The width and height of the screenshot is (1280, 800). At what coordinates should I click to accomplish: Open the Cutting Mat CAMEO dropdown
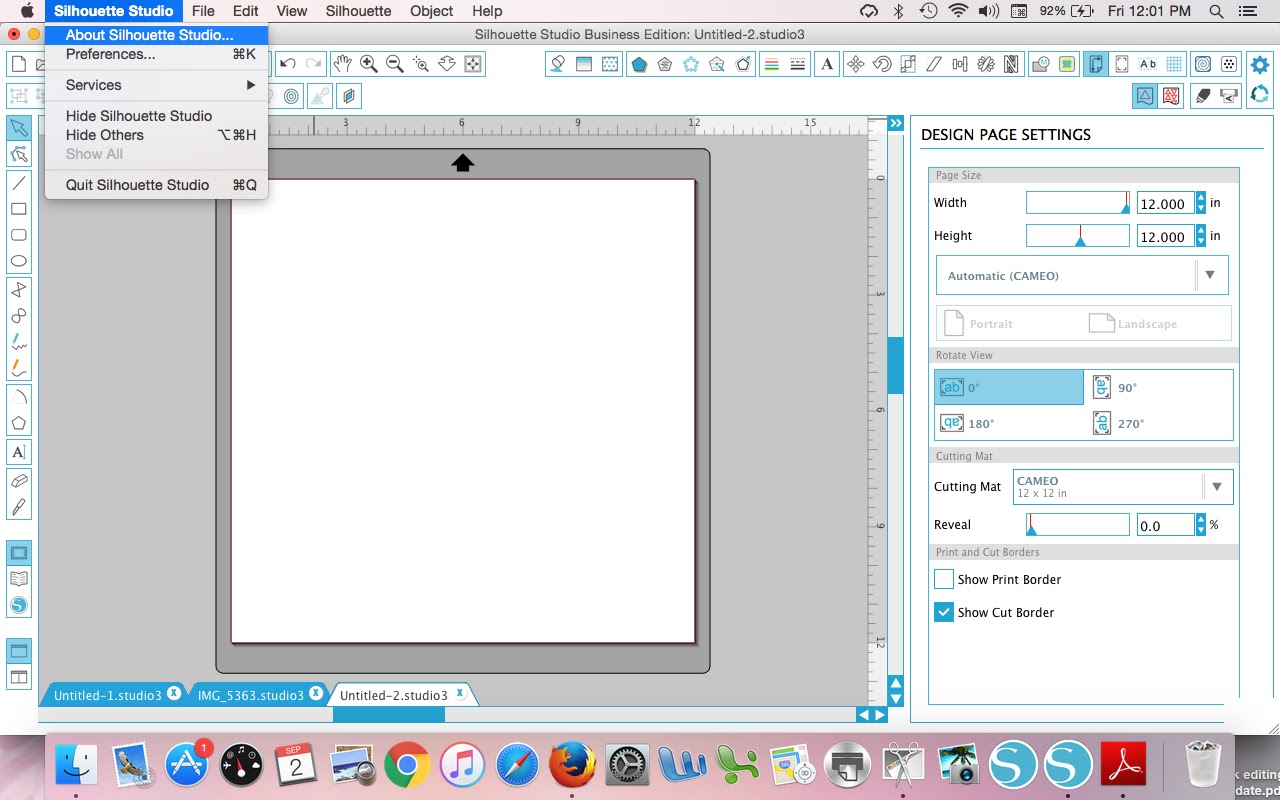[x=1123, y=487]
